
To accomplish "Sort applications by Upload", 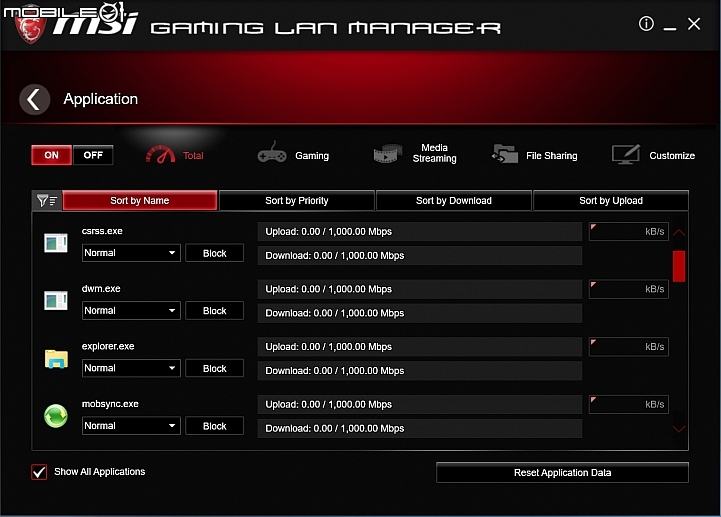I will 611,201.
